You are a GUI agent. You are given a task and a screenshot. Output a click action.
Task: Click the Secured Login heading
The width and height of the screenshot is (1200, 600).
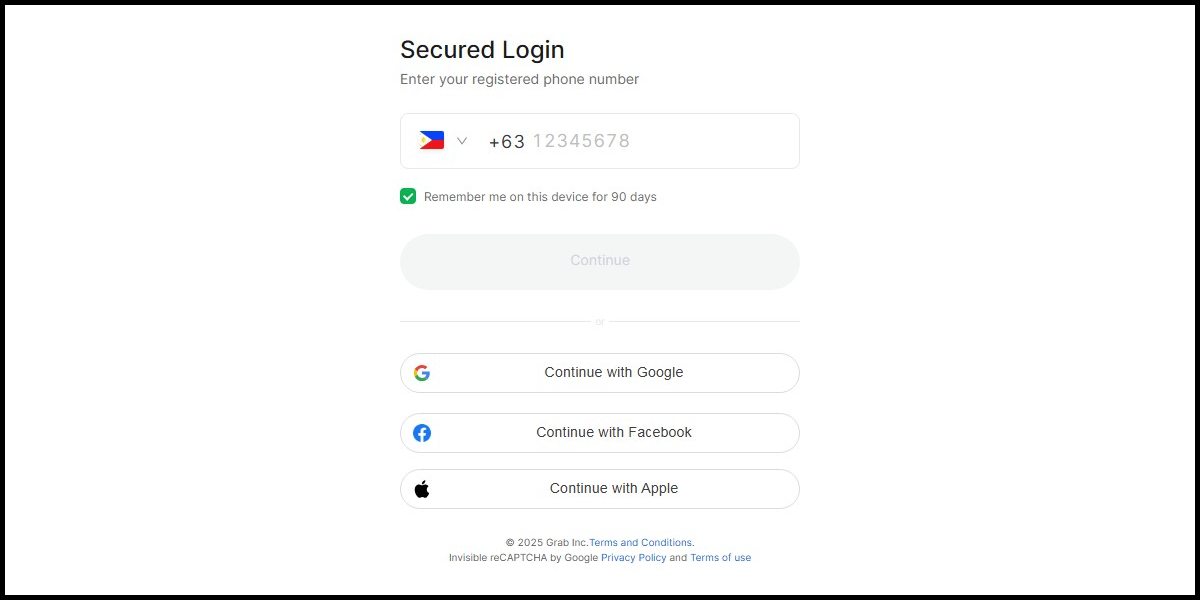(482, 50)
